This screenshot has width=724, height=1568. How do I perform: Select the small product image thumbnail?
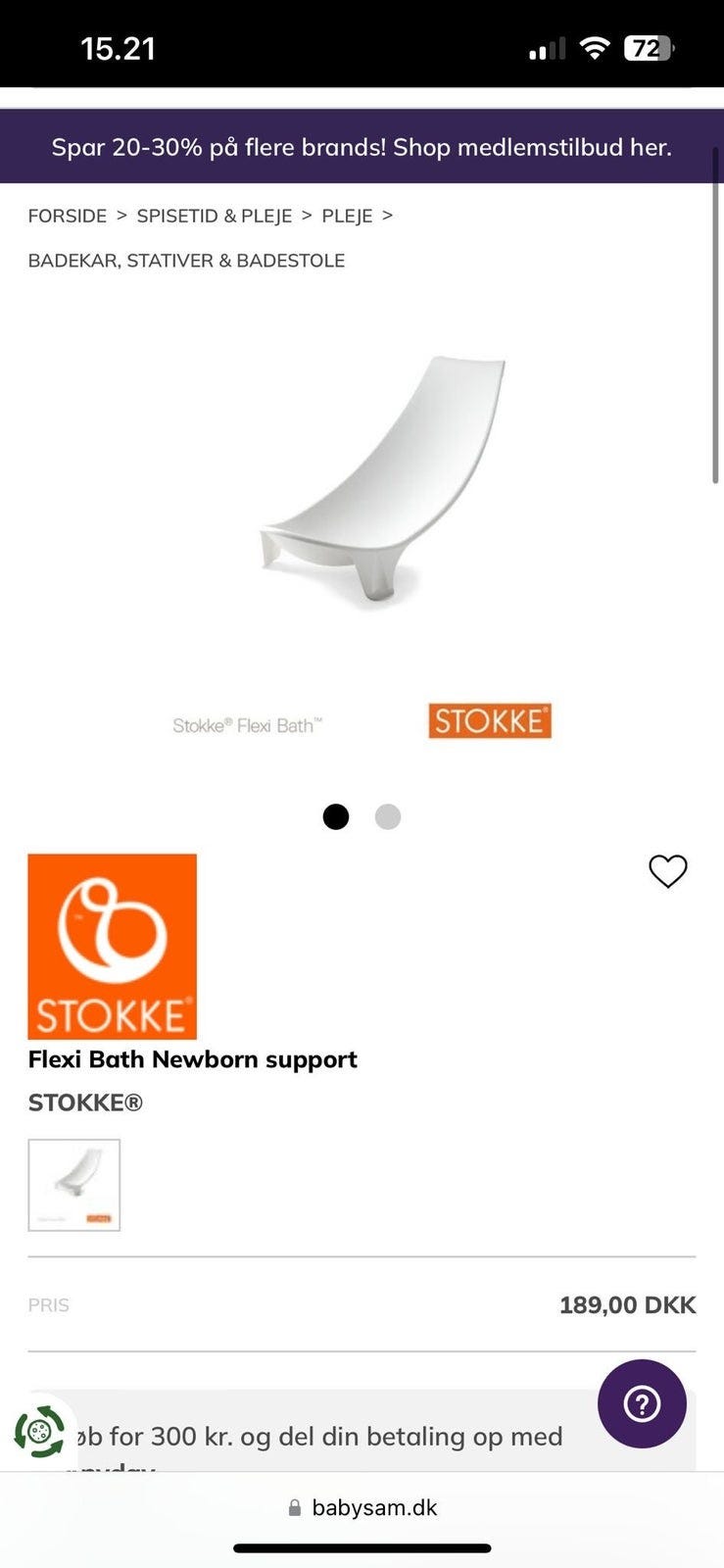[74, 1185]
